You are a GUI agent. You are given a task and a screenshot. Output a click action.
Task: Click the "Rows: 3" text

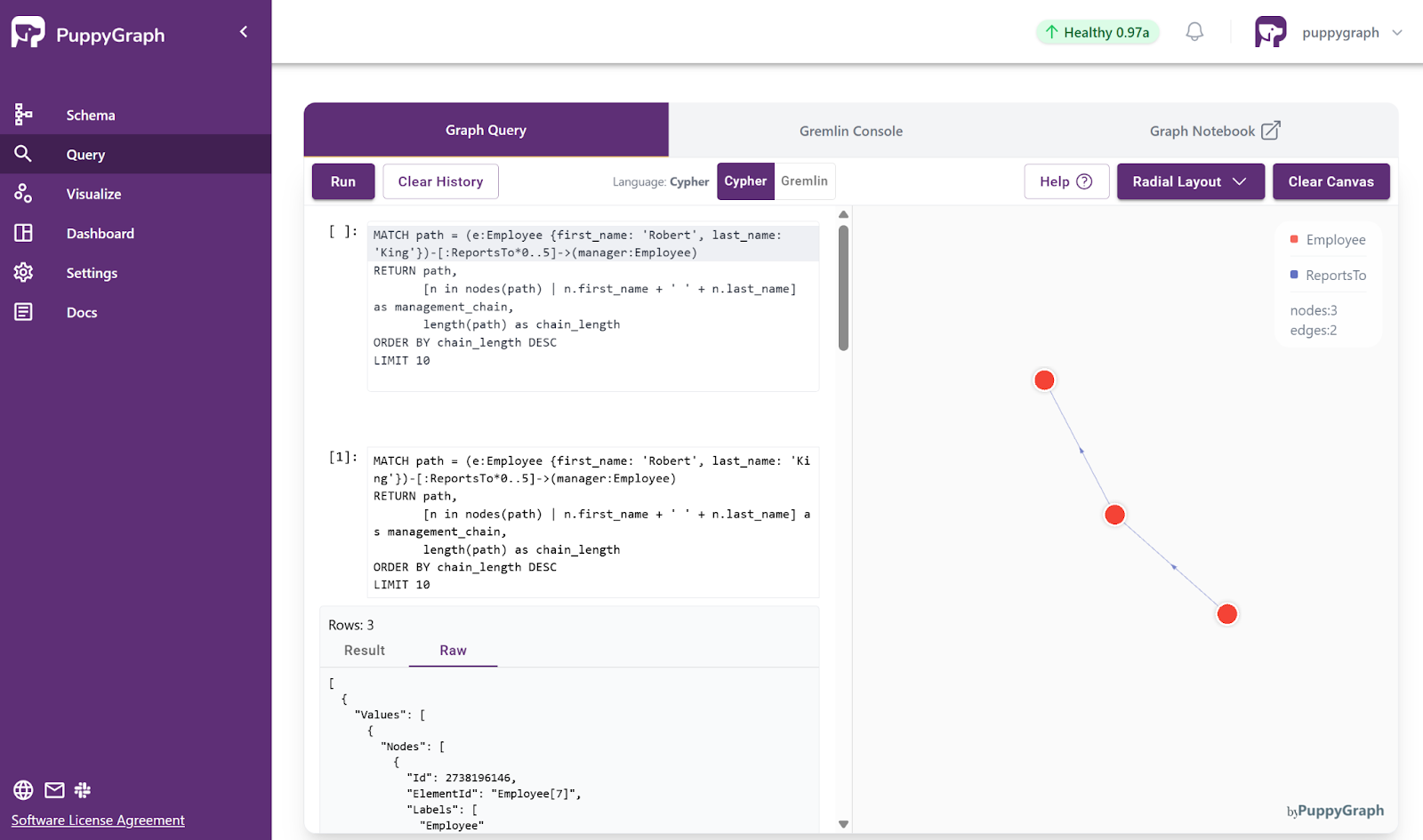click(351, 625)
